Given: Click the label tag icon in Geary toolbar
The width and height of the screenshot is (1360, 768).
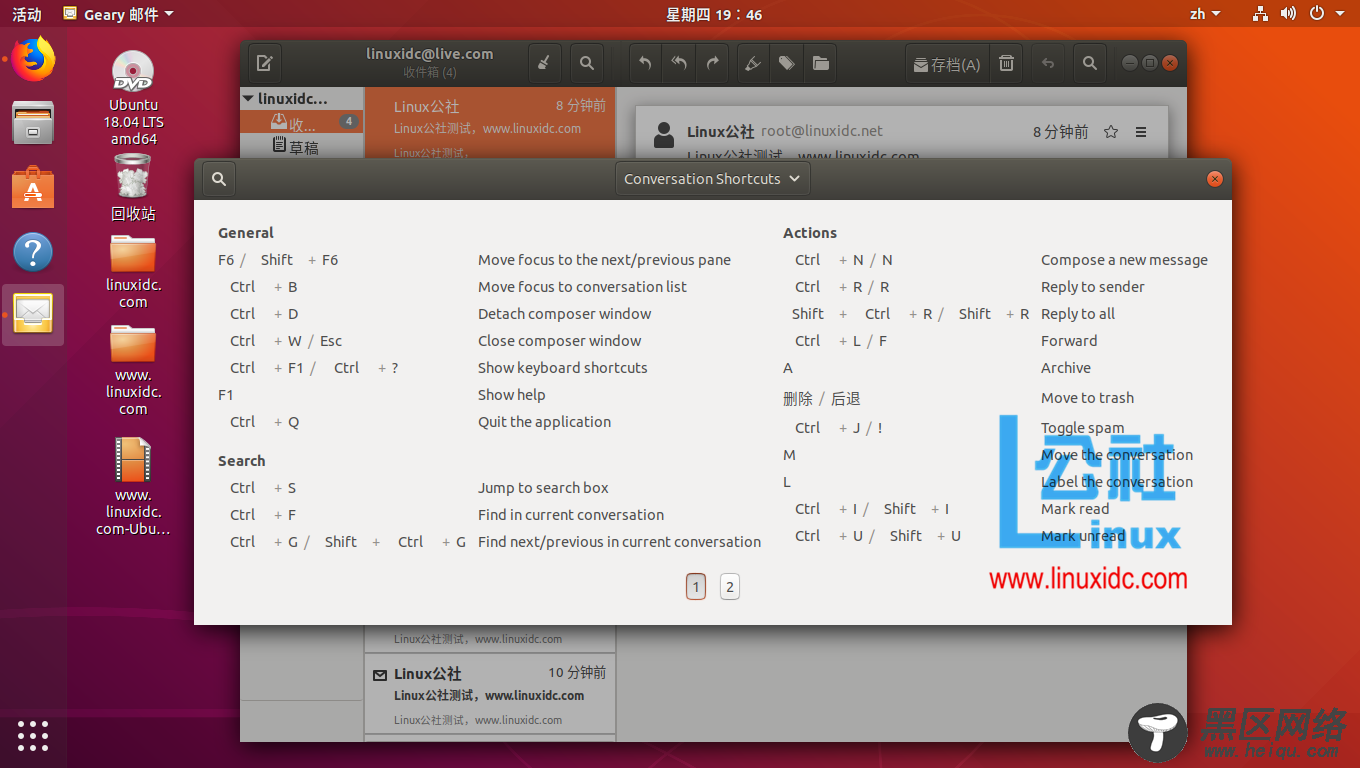Looking at the screenshot, I should click(787, 63).
